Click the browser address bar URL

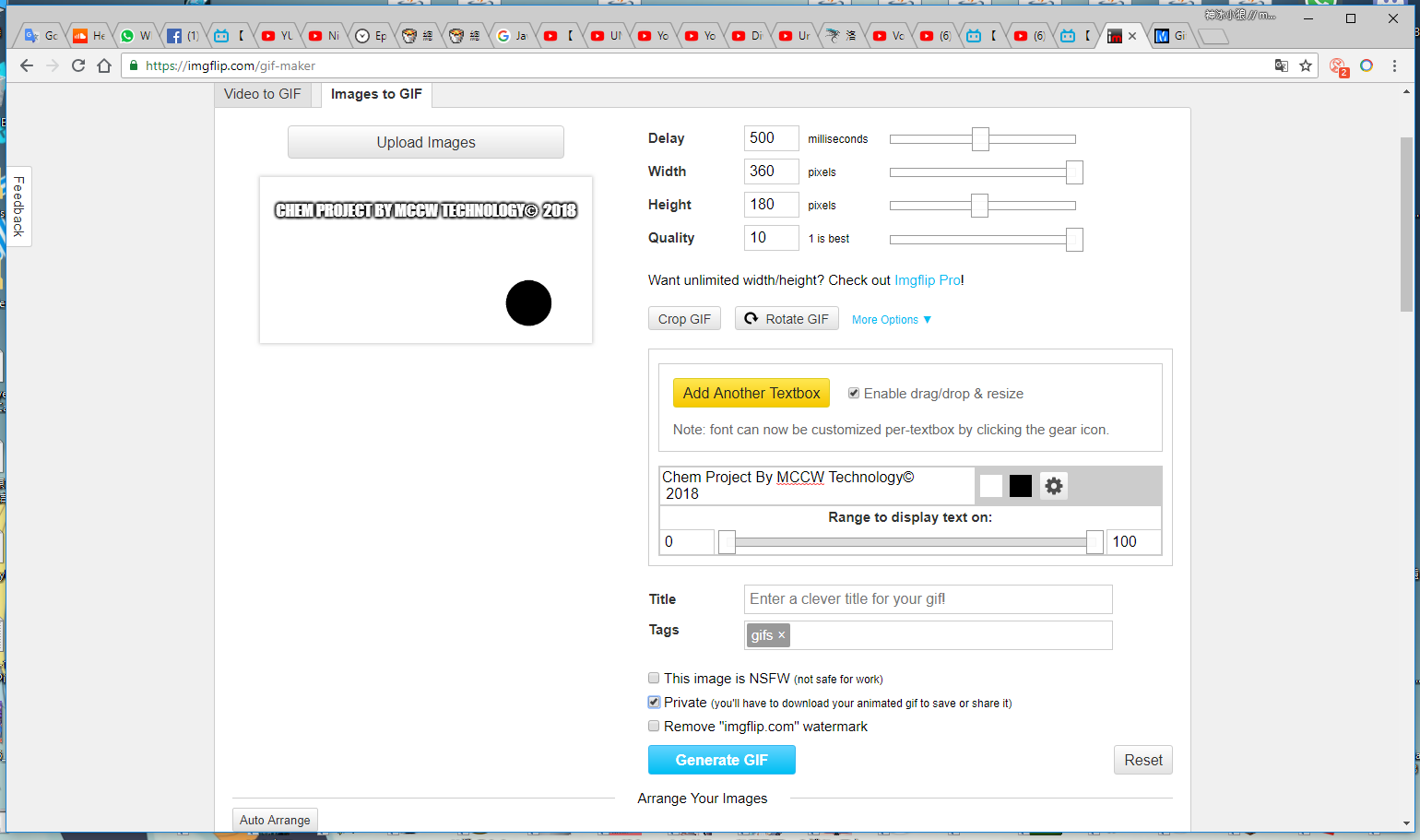[x=231, y=65]
